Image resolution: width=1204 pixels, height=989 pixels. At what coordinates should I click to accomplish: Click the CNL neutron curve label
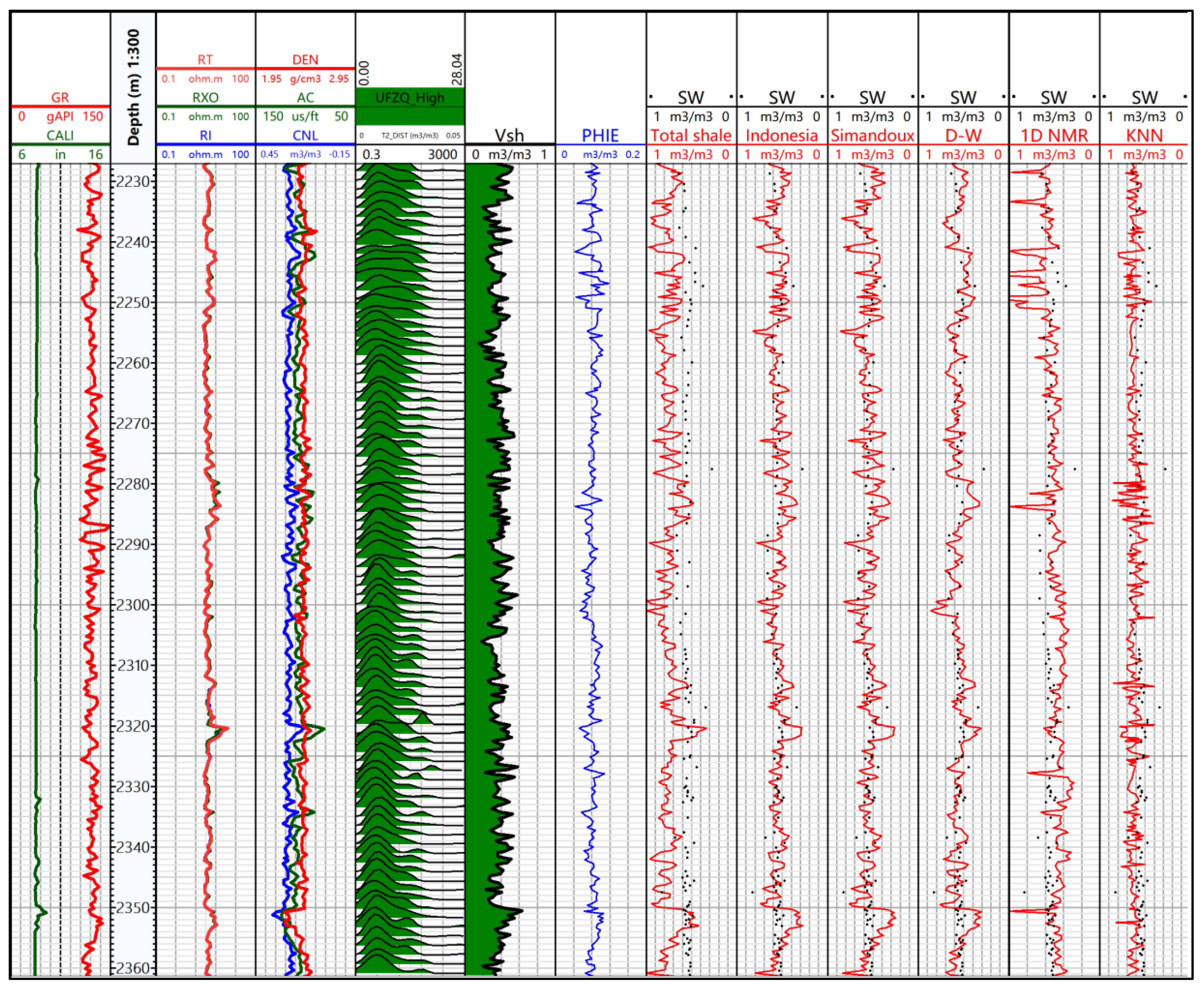pos(305,135)
